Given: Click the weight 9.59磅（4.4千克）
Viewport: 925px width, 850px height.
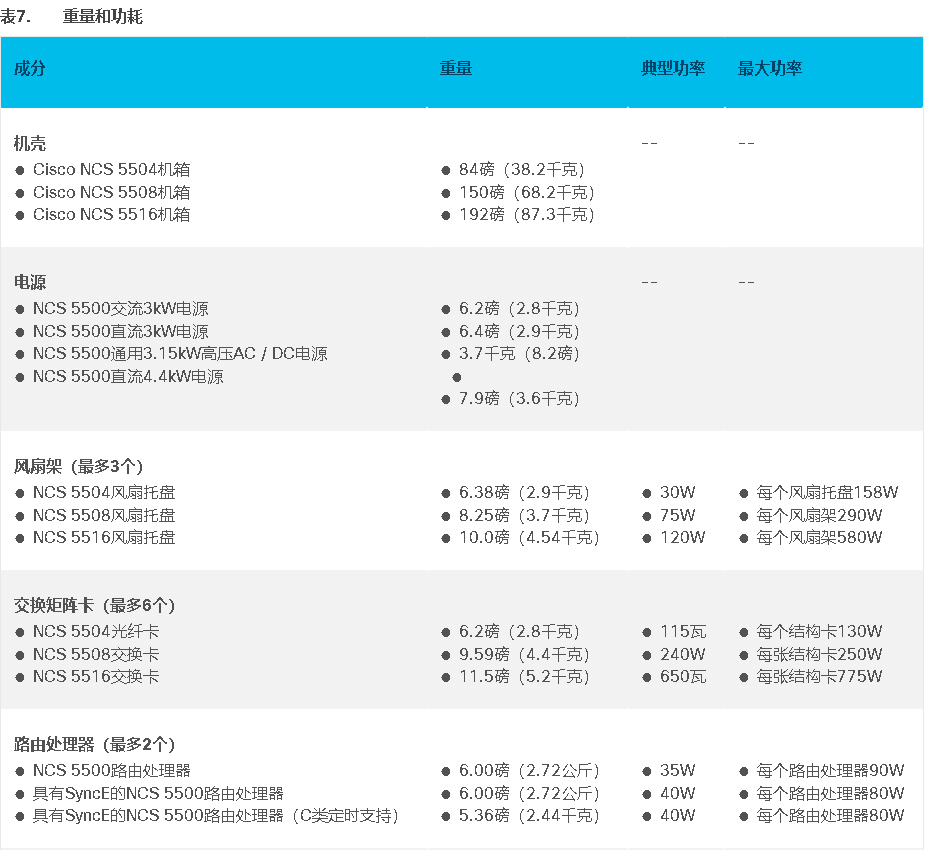Looking at the screenshot, I should [524, 655].
